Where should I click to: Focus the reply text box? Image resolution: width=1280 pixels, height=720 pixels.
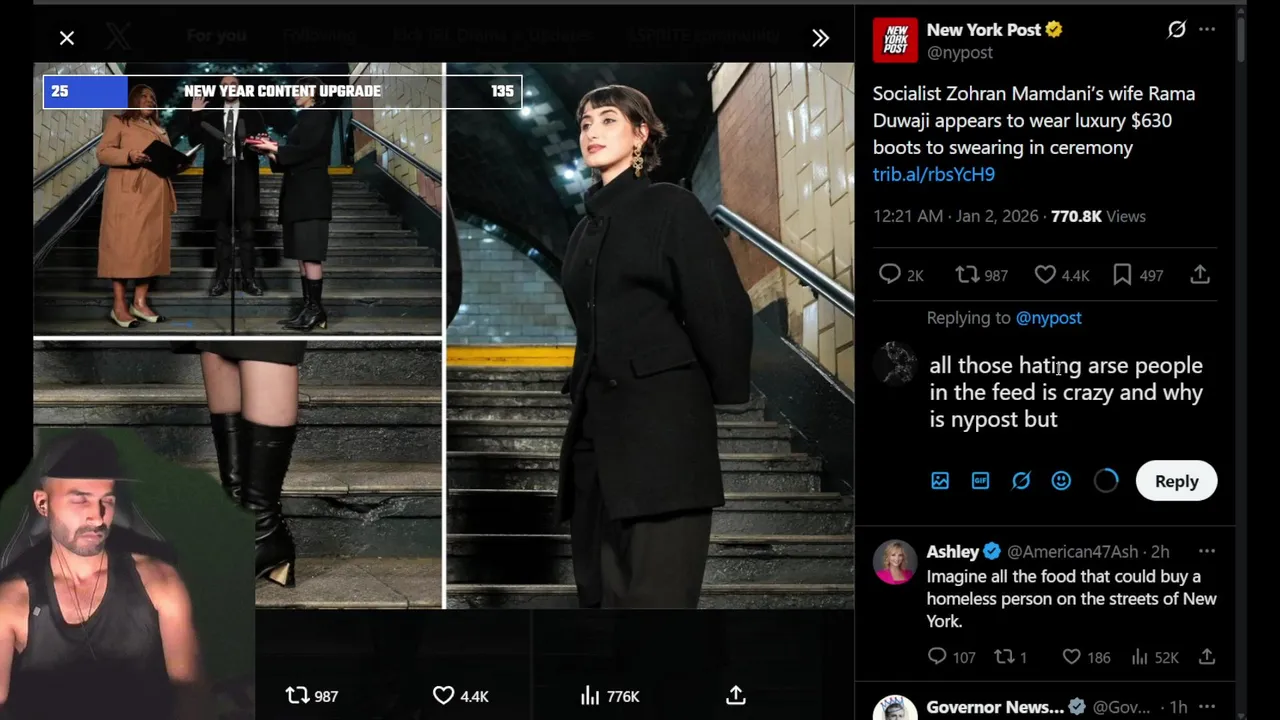pos(1070,392)
